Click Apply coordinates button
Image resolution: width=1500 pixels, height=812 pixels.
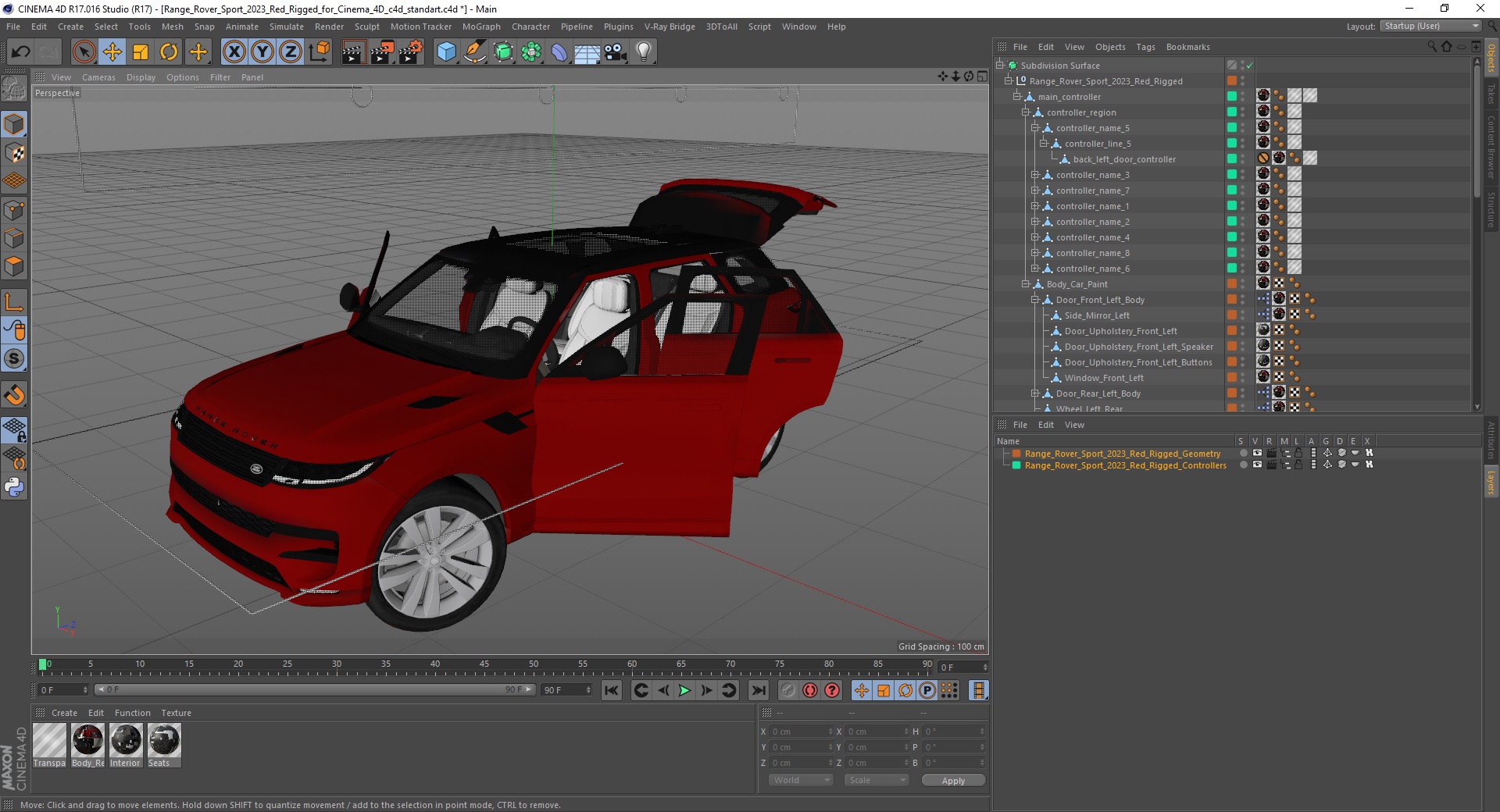pyautogui.click(x=953, y=780)
